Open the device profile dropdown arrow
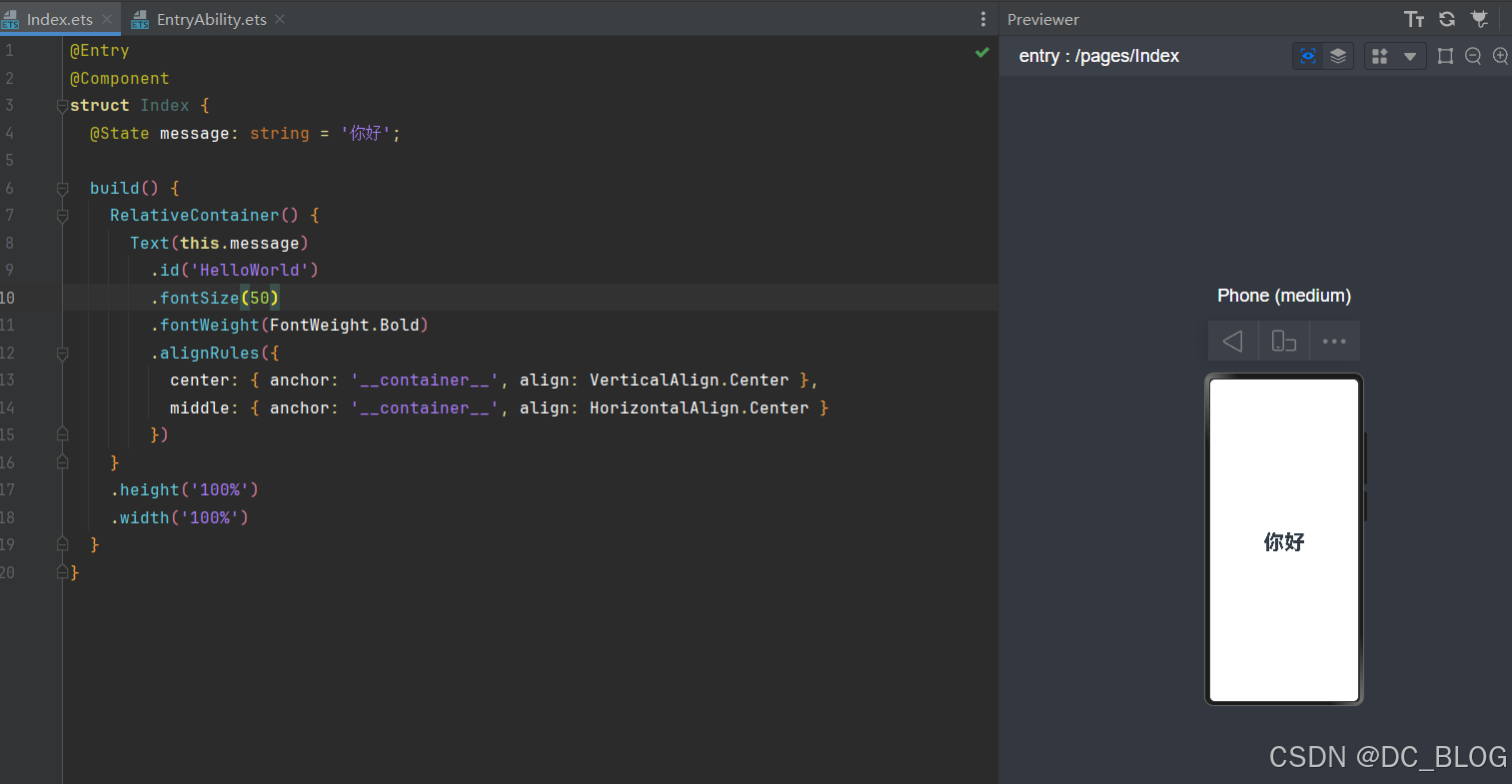Screen dimensions: 1512x784 pyautogui.click(x=1410, y=56)
